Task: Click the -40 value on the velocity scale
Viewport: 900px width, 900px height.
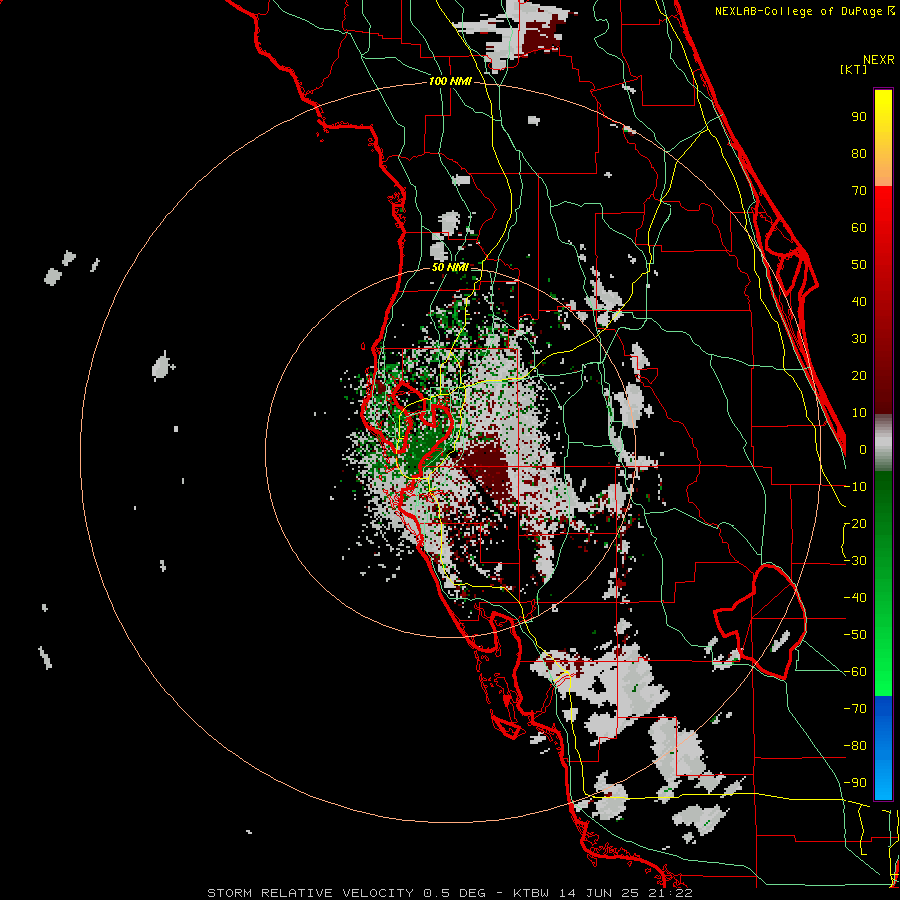Action: [855, 598]
